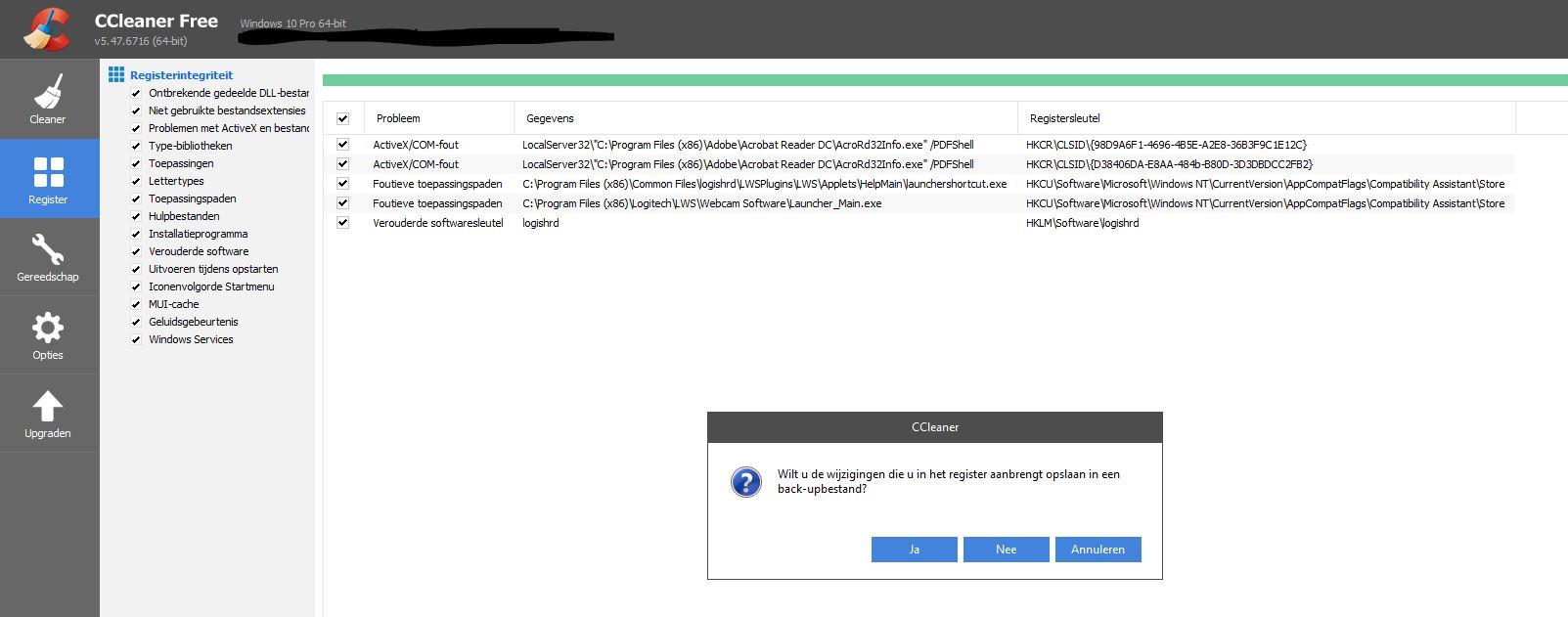This screenshot has height=617, width=1568.
Task: Select the Register grid icon in sidebar
Action: click(x=48, y=172)
